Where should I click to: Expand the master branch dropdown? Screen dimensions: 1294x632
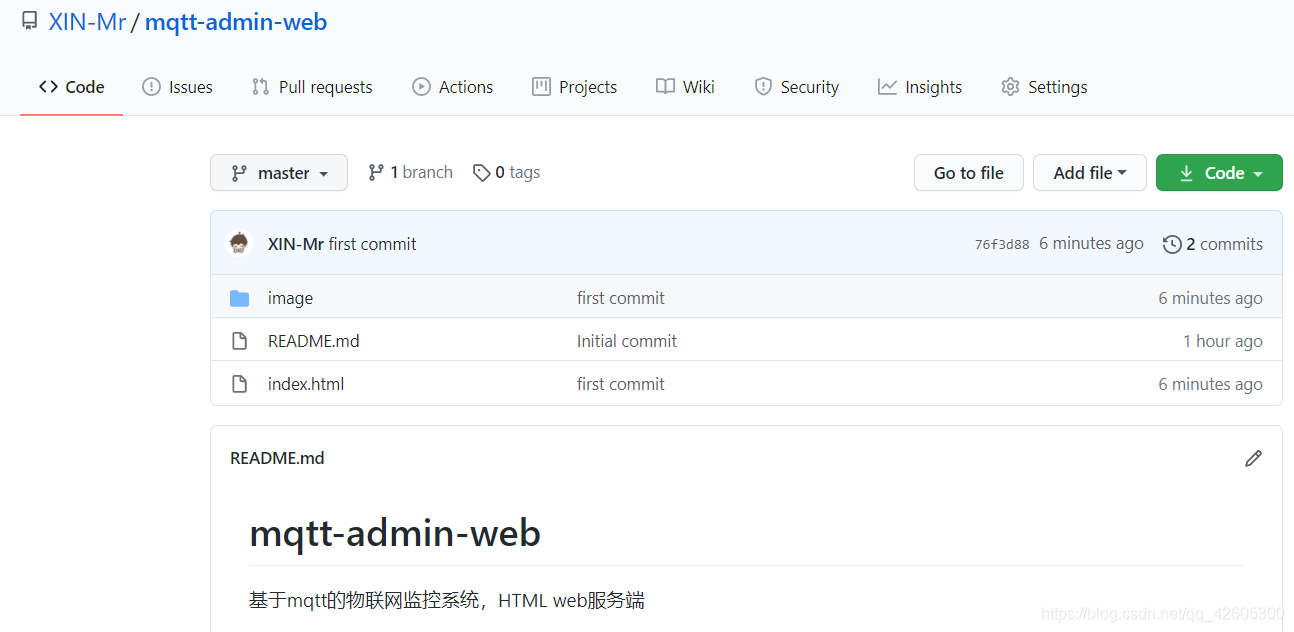click(x=279, y=173)
